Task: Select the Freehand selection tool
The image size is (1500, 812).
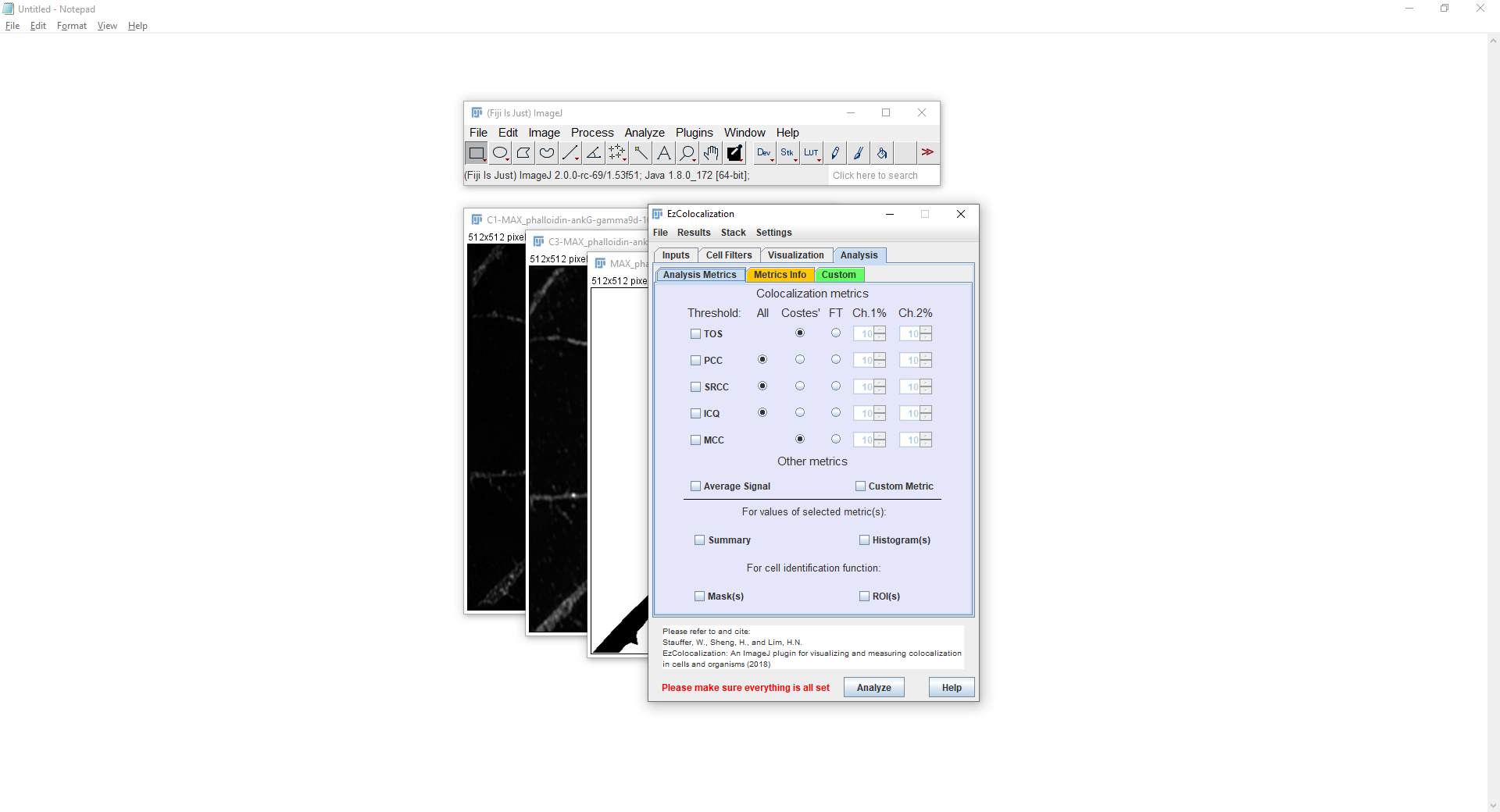Action: [547, 153]
